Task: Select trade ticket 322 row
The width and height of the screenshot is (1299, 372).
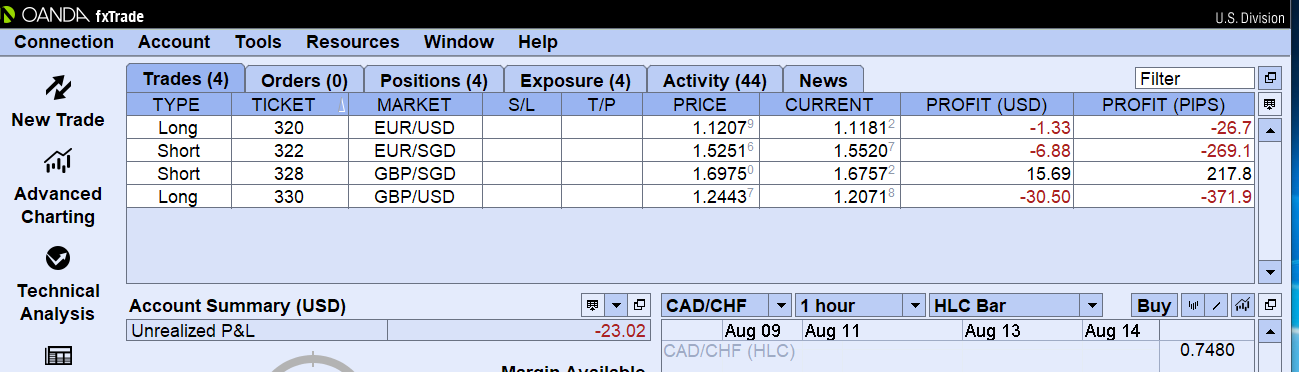Action: click(690, 150)
